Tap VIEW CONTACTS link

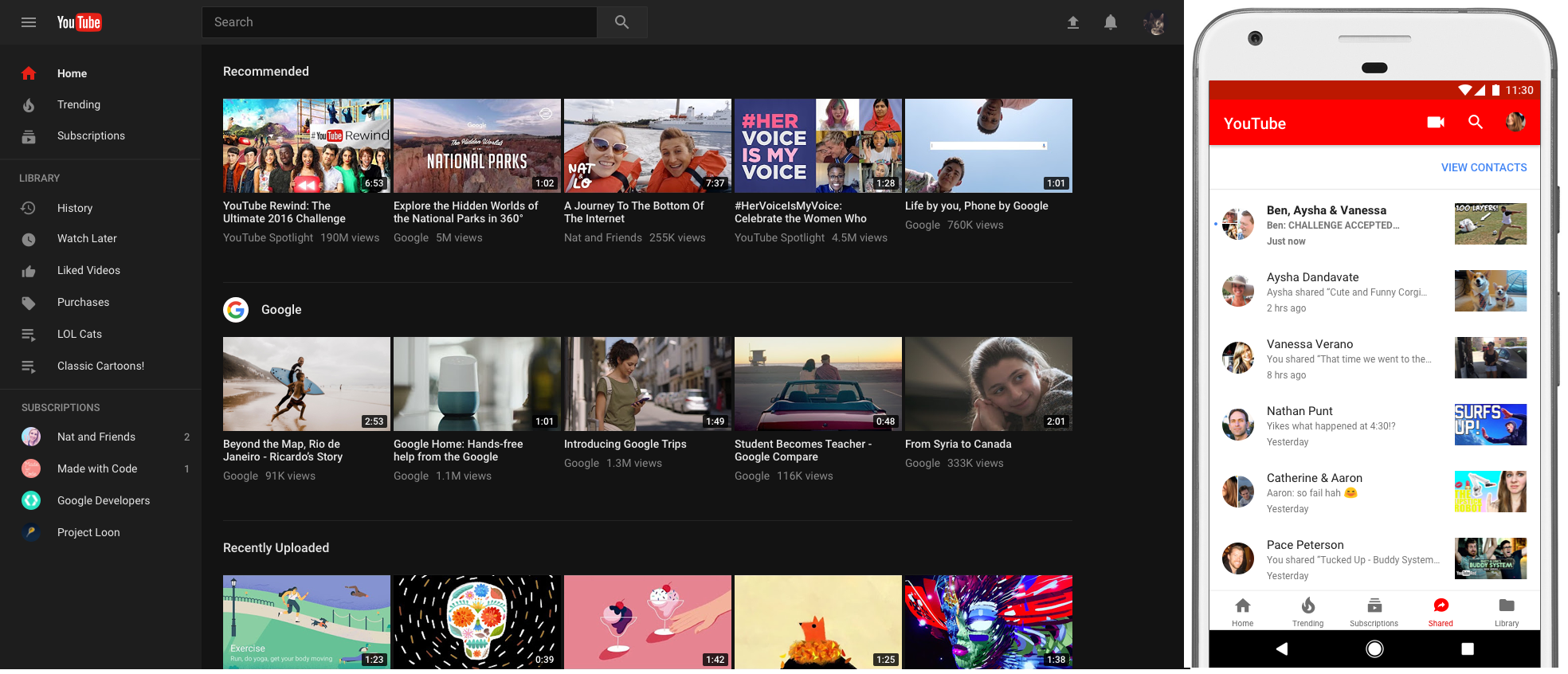click(1484, 167)
